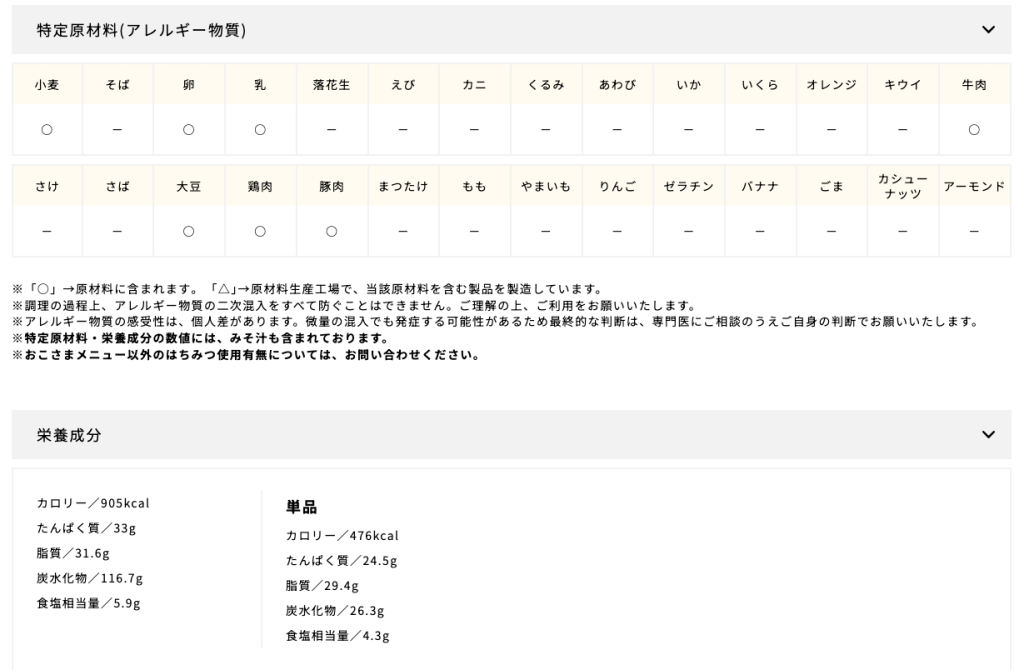Click the 単品 カロリー/476kcal text line
Screen dimensions: 1024x670
342,536
